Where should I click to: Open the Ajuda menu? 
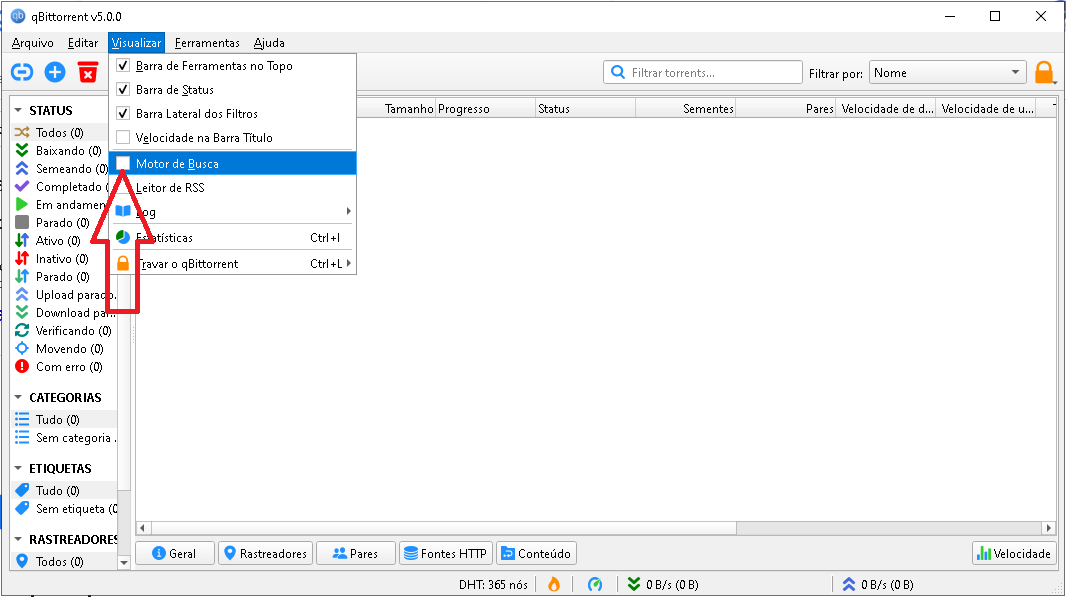268,43
